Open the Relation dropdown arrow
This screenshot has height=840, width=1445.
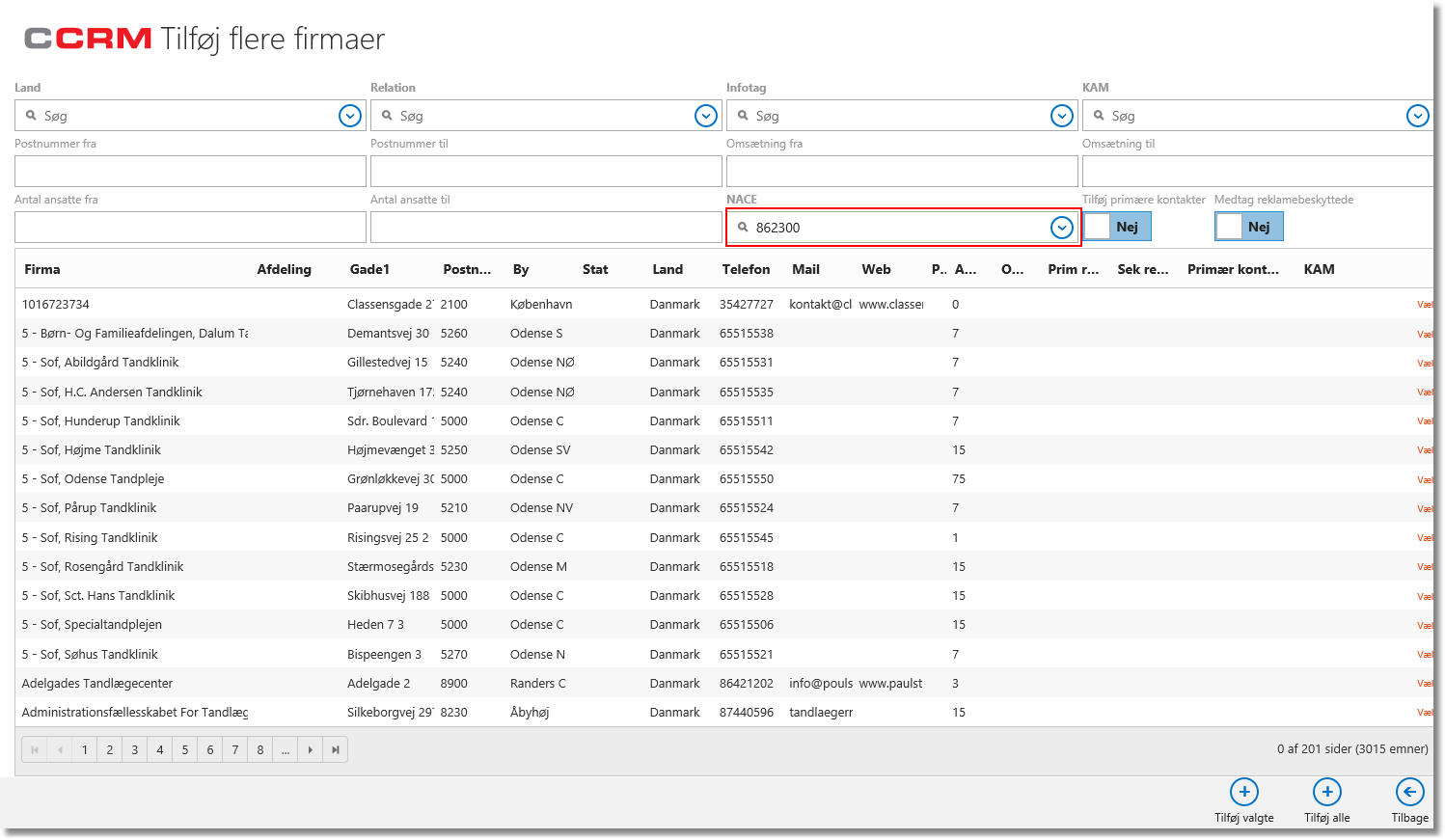click(706, 116)
